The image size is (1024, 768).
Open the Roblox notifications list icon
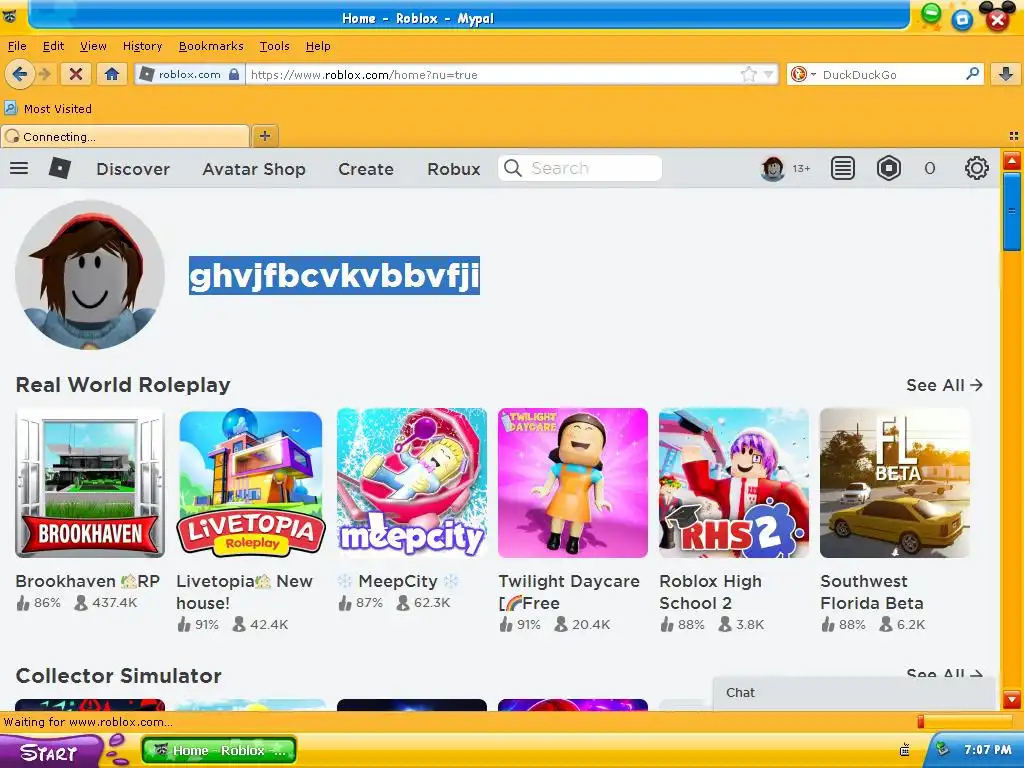click(842, 168)
